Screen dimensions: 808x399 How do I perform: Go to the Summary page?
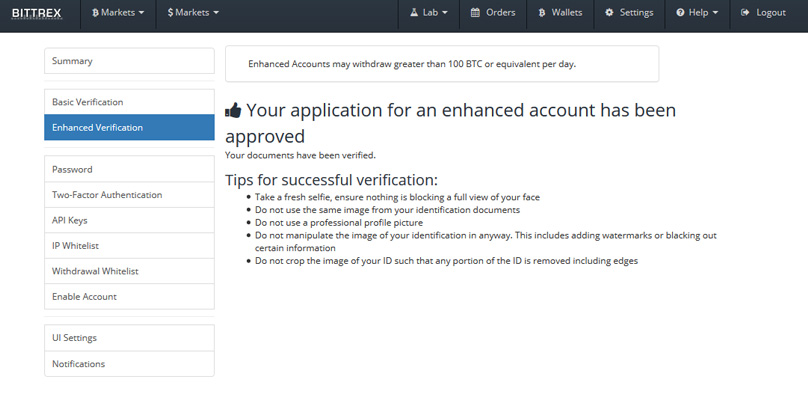click(x=129, y=61)
